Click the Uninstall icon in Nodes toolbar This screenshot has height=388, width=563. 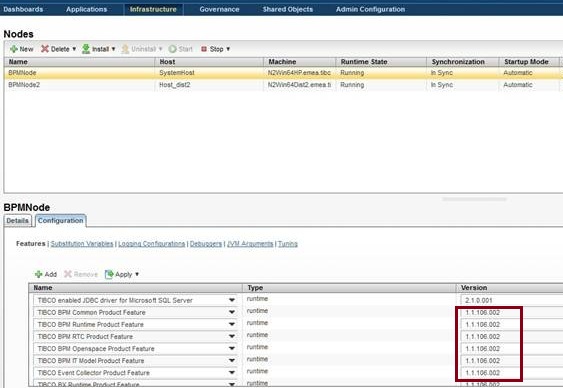[125, 49]
